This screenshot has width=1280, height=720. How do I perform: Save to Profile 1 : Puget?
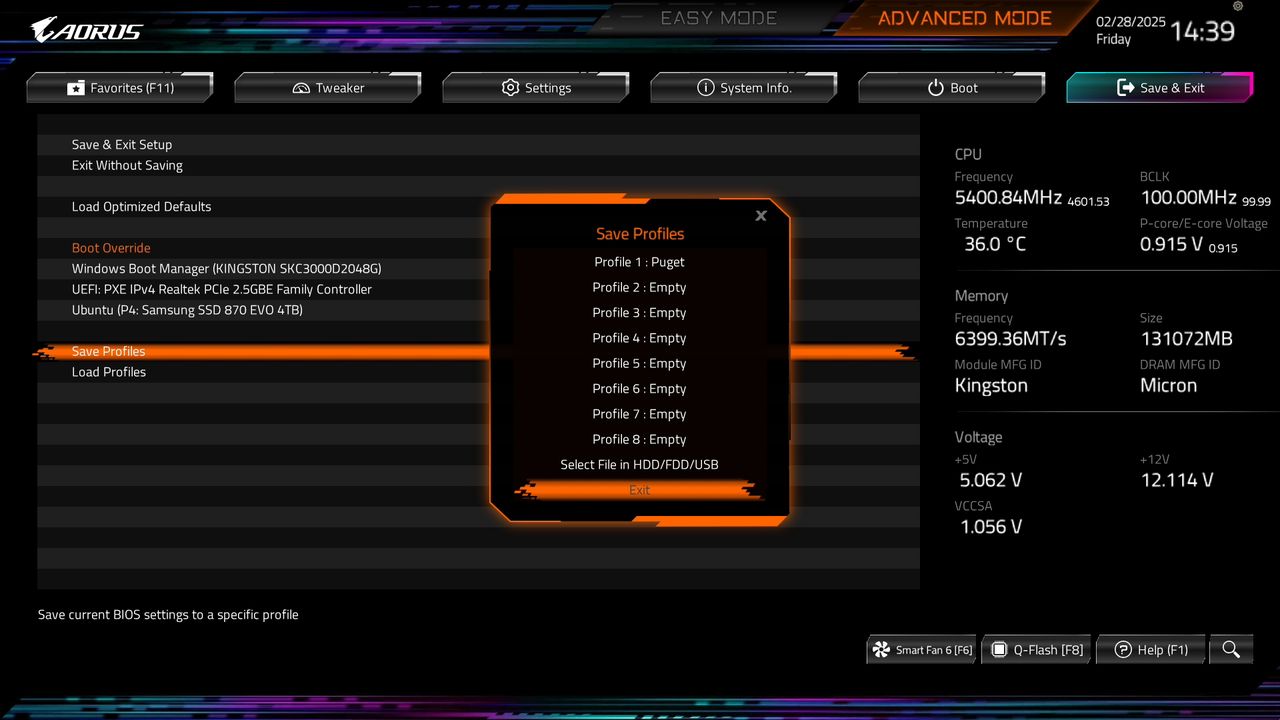point(640,262)
